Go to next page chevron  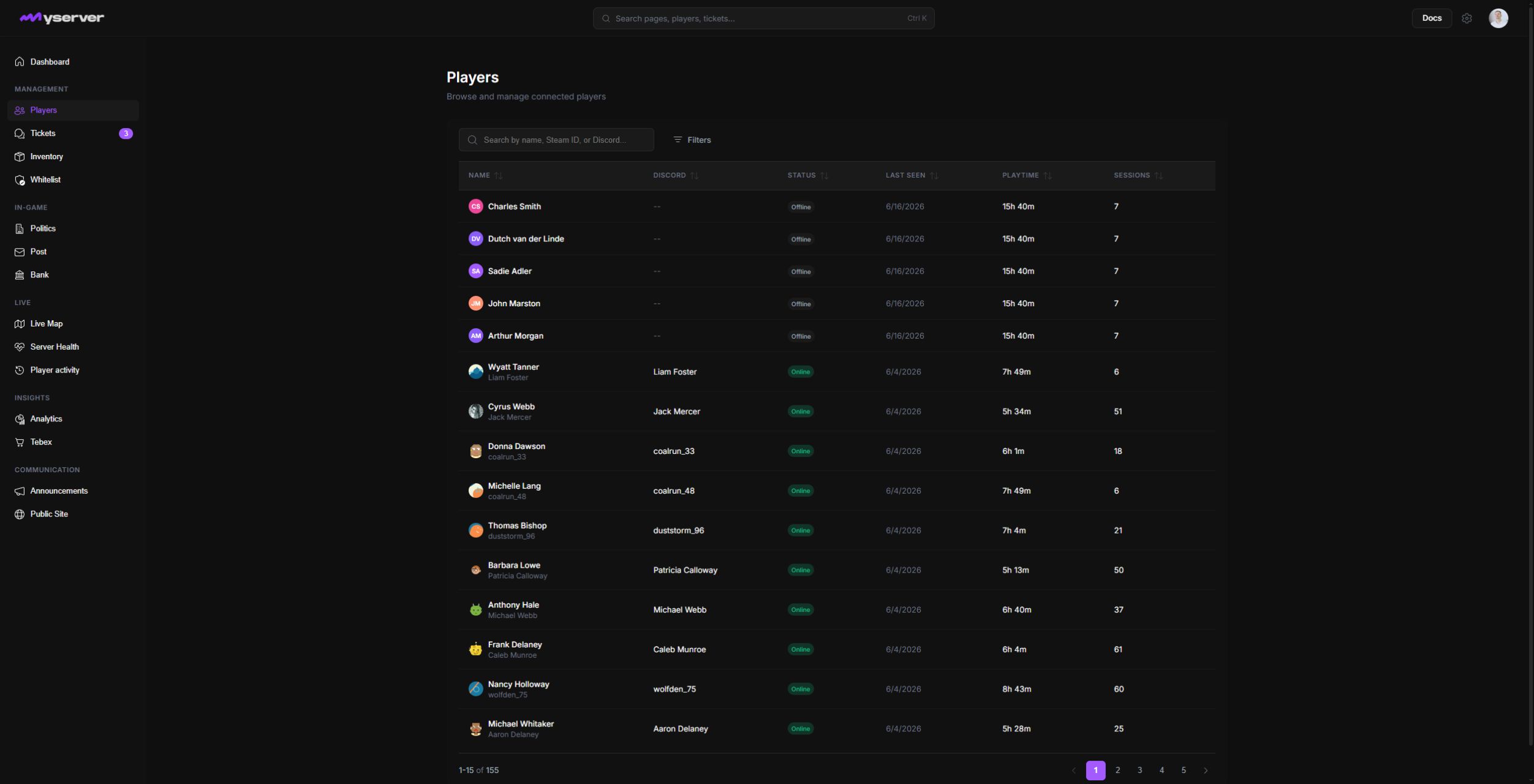tap(1206, 771)
